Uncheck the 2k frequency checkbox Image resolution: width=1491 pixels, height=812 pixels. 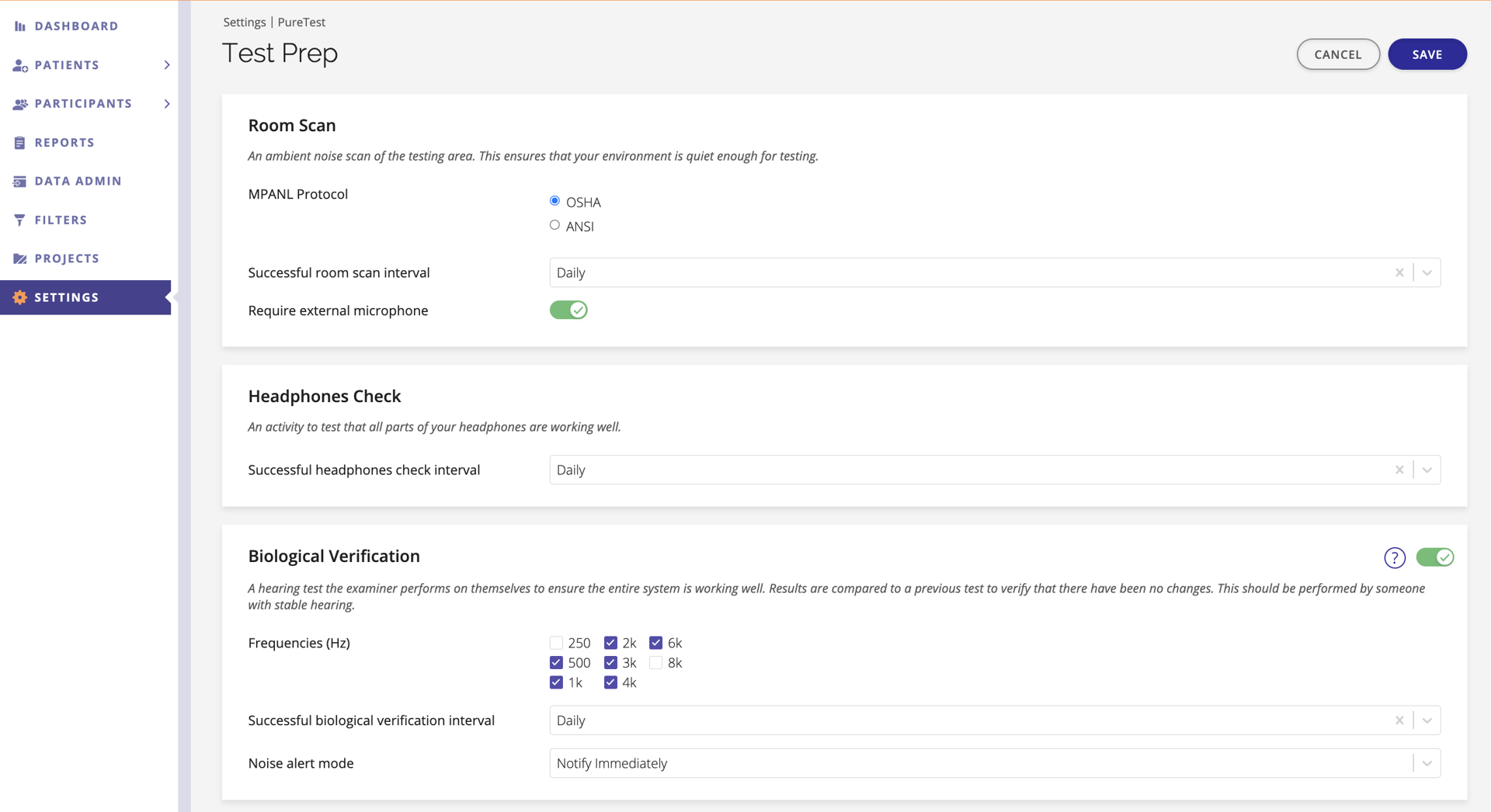click(x=610, y=643)
